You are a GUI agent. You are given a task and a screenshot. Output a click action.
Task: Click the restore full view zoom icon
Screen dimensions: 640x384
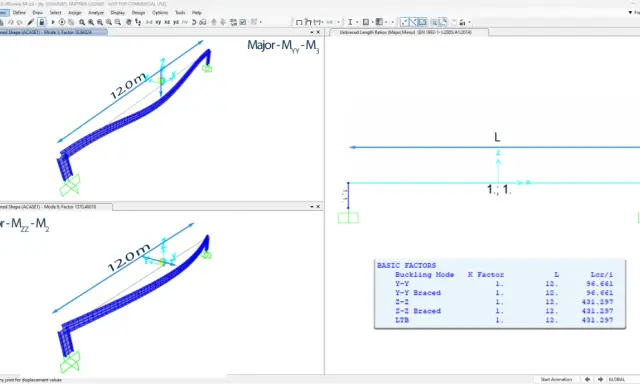[91, 22]
